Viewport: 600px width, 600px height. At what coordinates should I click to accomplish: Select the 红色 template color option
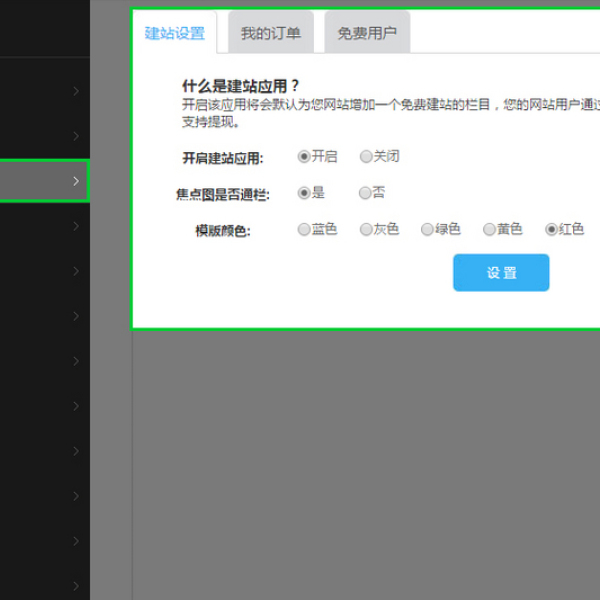click(551, 229)
